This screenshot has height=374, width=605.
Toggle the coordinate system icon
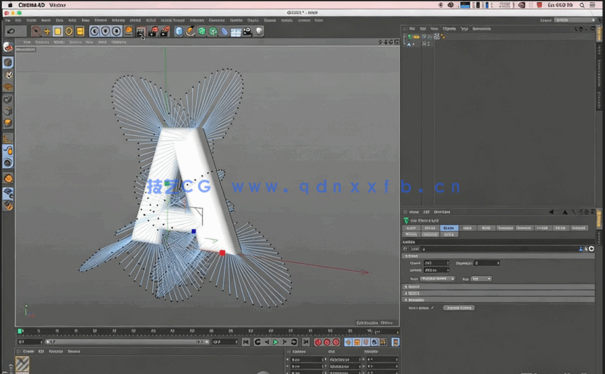coord(128,31)
